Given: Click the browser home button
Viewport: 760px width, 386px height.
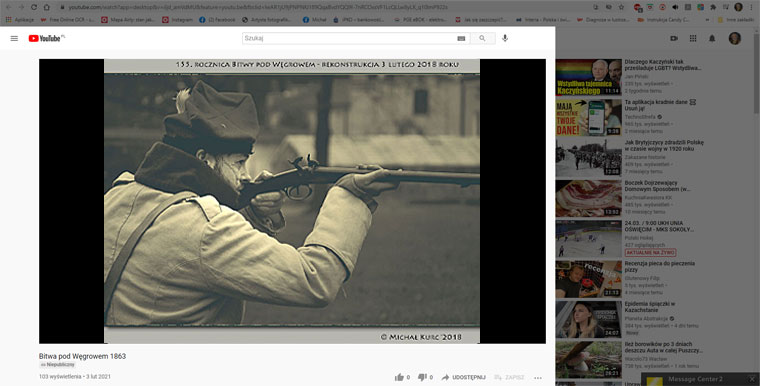Looking at the screenshot, I should [x=47, y=7].
